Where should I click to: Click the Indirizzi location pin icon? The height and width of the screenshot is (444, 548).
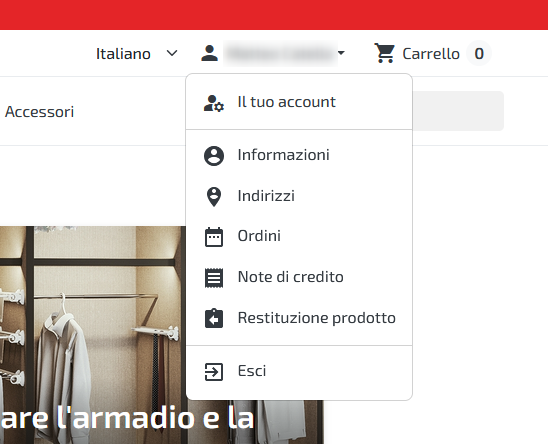pyautogui.click(x=214, y=197)
